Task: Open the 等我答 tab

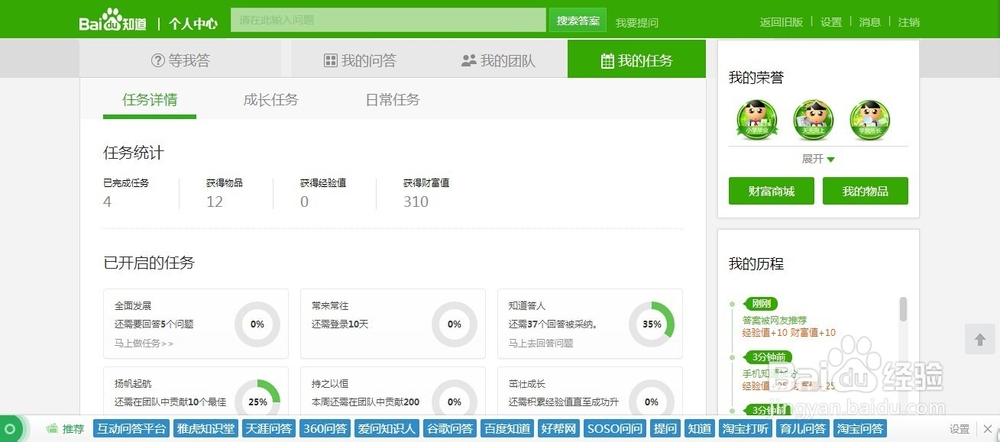Action: pyautogui.click(x=180, y=59)
